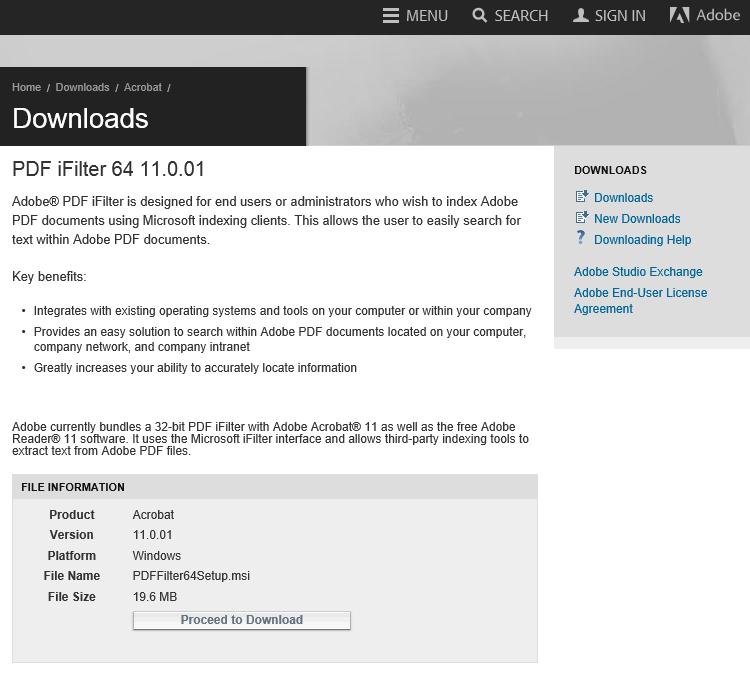Click the Proceed to Download button
This screenshot has width=750, height=673.
(x=242, y=620)
